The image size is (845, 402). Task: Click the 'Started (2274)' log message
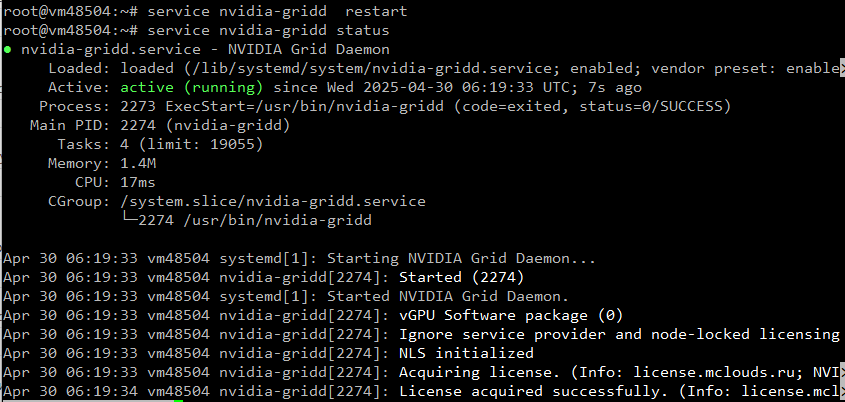[x=461, y=278]
